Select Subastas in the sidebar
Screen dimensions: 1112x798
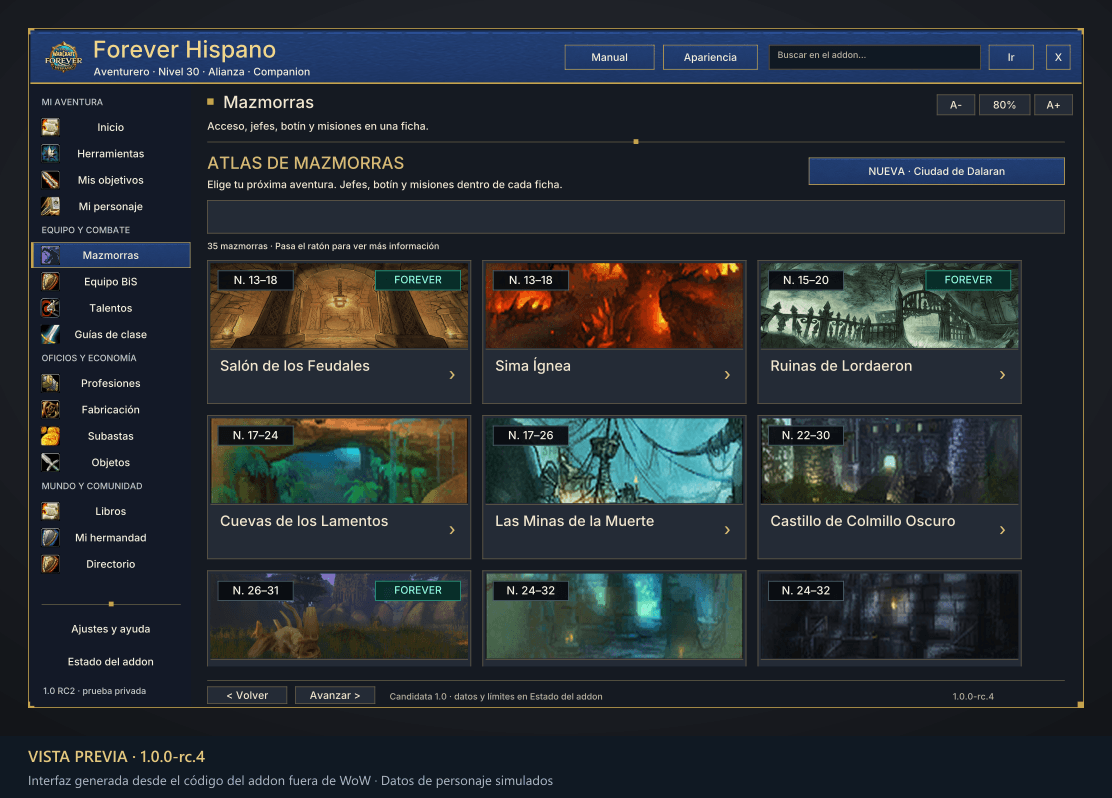111,436
